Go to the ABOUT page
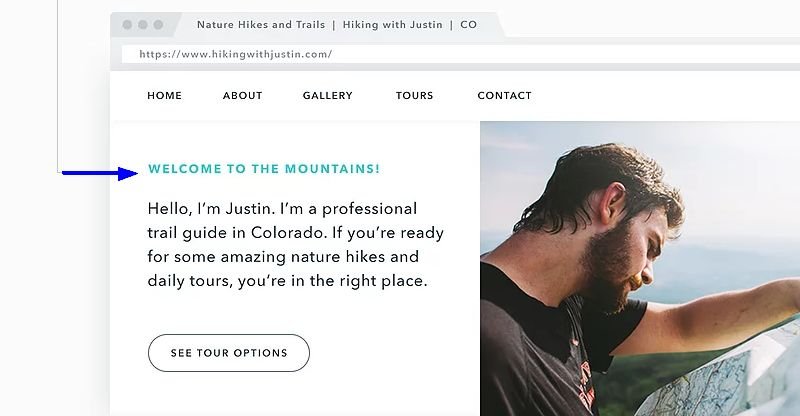 coord(242,95)
